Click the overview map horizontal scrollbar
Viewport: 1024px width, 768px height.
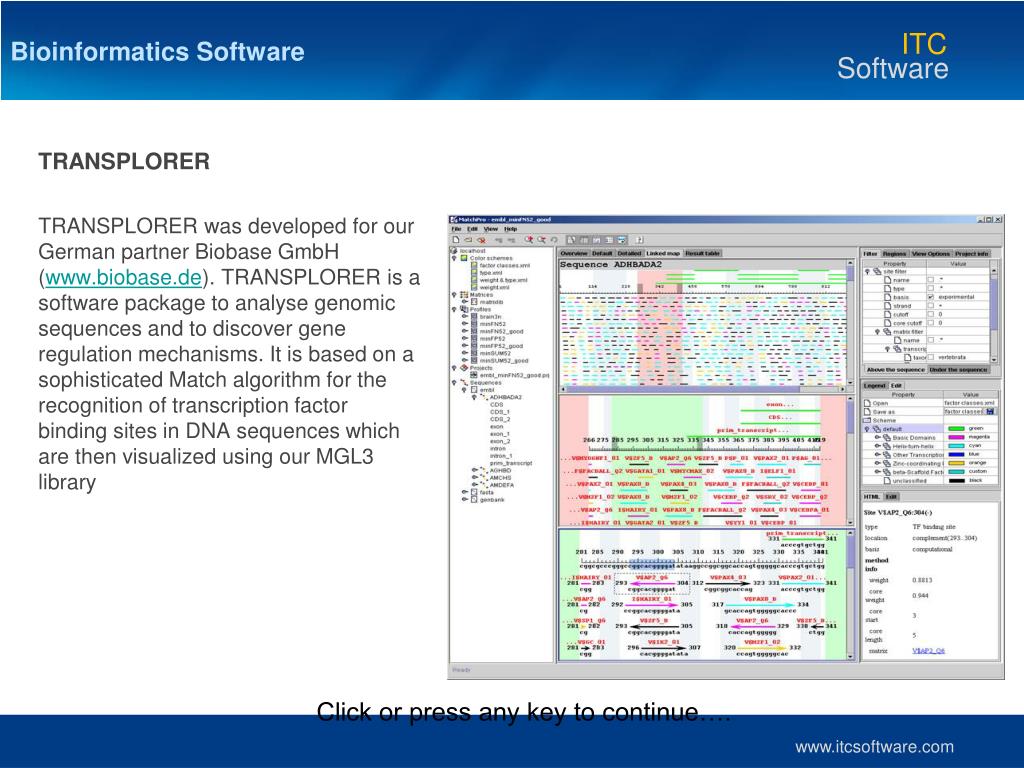pos(703,389)
